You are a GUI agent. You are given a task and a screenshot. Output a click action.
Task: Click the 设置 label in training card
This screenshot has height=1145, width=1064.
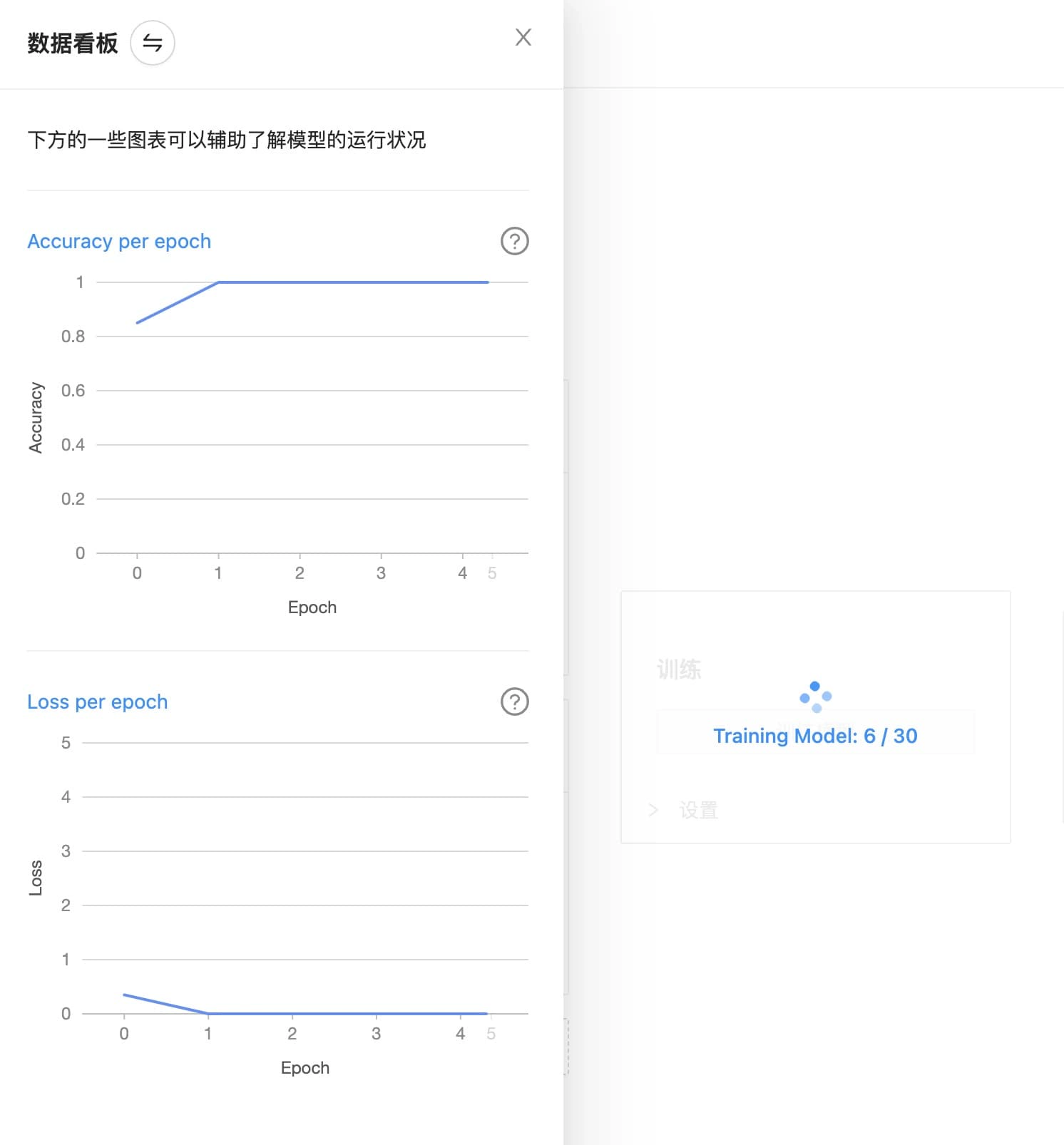tap(699, 810)
